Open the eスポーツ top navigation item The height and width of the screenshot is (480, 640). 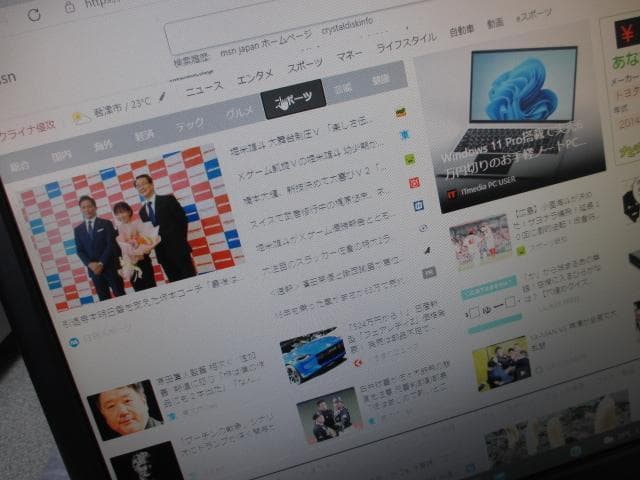coord(533,15)
